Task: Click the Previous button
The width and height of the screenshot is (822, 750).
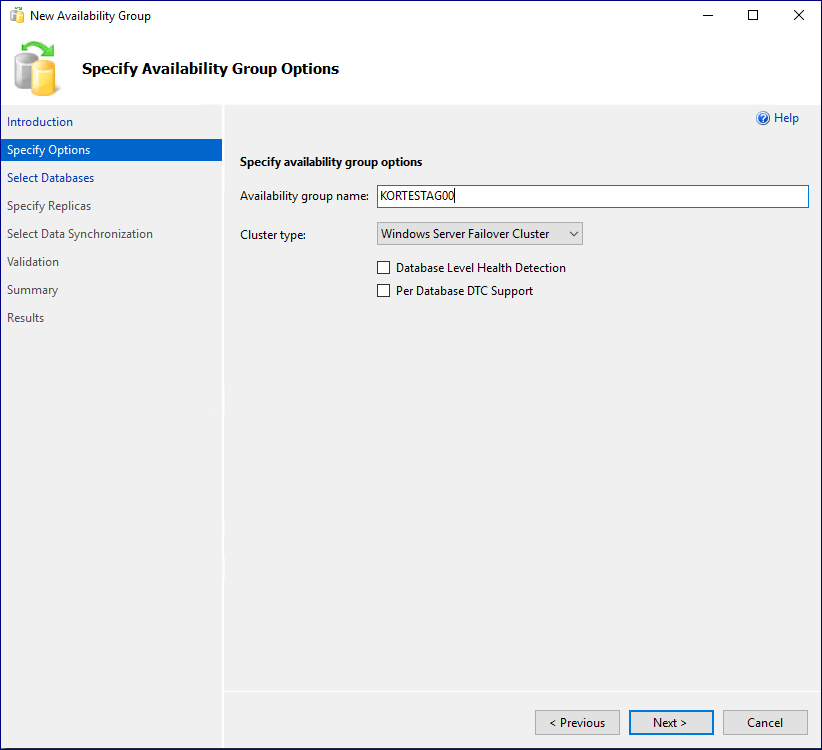Action: click(577, 723)
